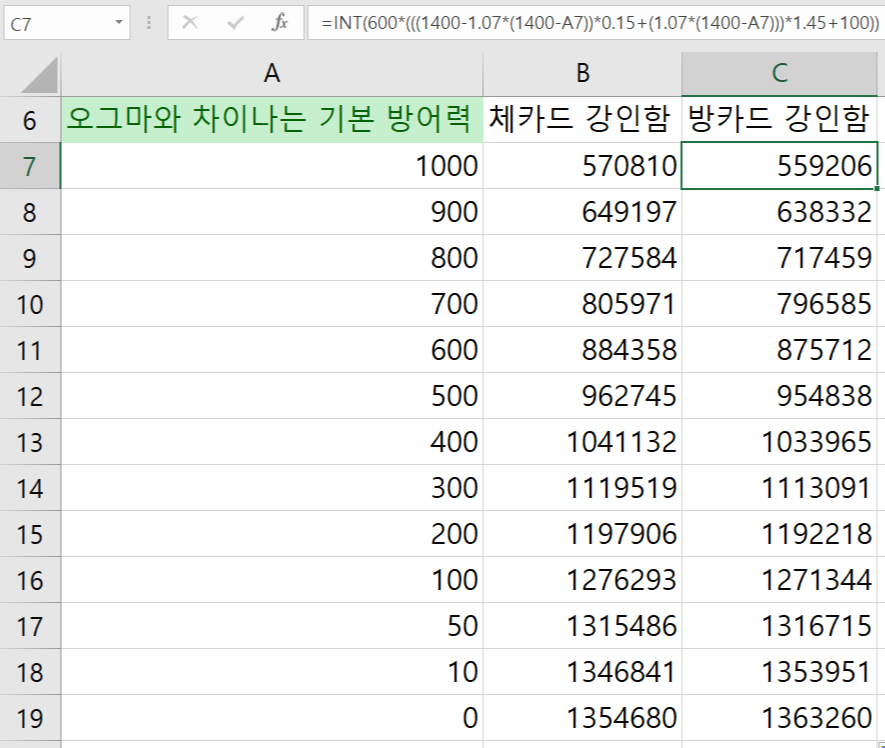This screenshot has width=885, height=748.
Task: Click the green header cell in A6
Action: (271, 121)
